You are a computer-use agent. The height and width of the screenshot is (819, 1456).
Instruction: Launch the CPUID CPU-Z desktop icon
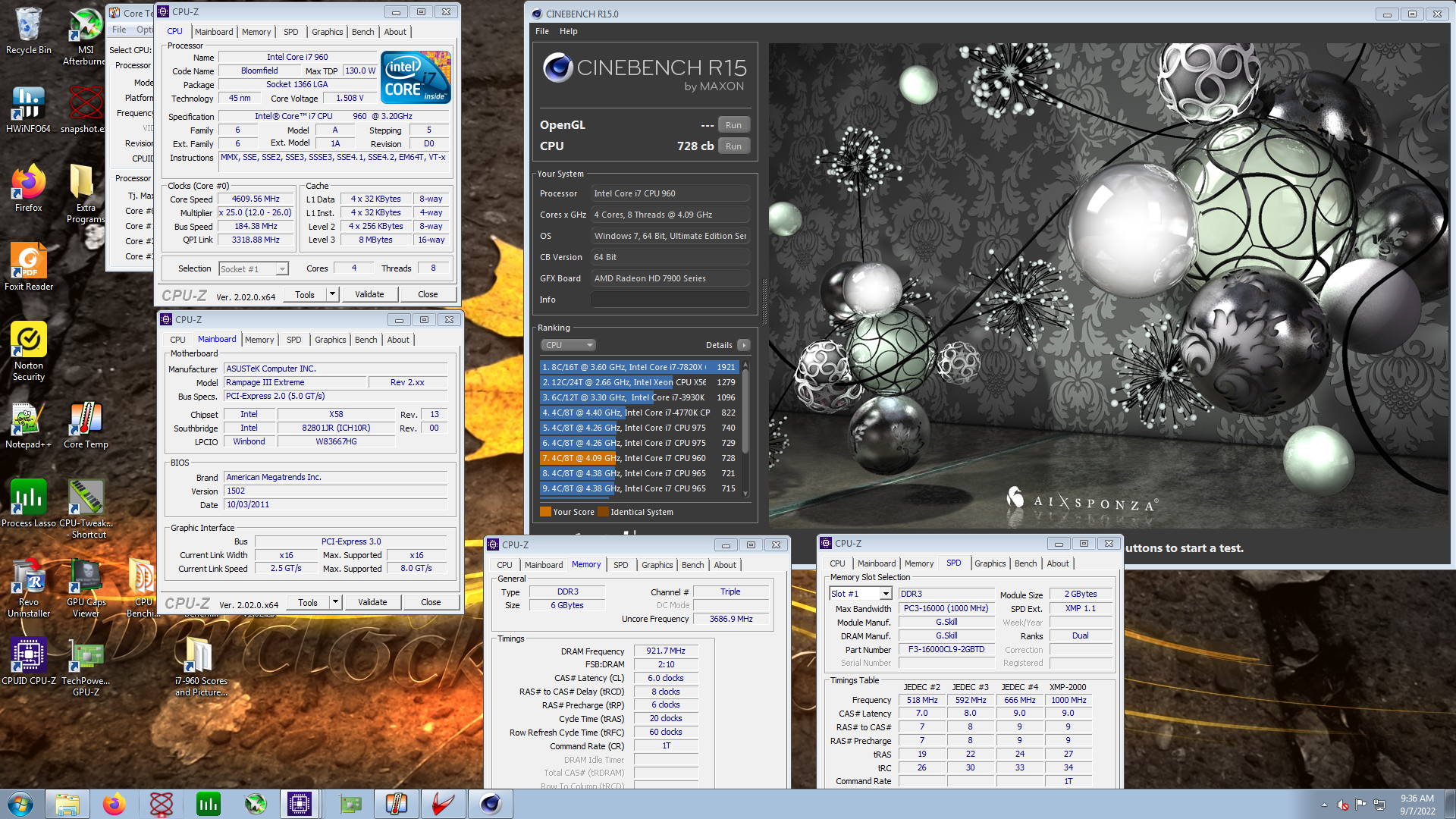pyautogui.click(x=28, y=662)
